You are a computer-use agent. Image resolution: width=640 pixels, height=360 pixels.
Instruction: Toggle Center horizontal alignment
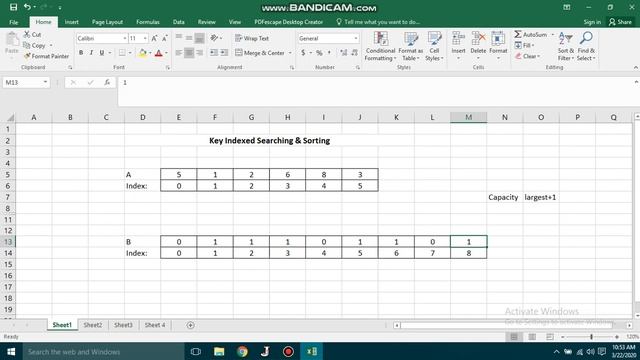pos(189,53)
